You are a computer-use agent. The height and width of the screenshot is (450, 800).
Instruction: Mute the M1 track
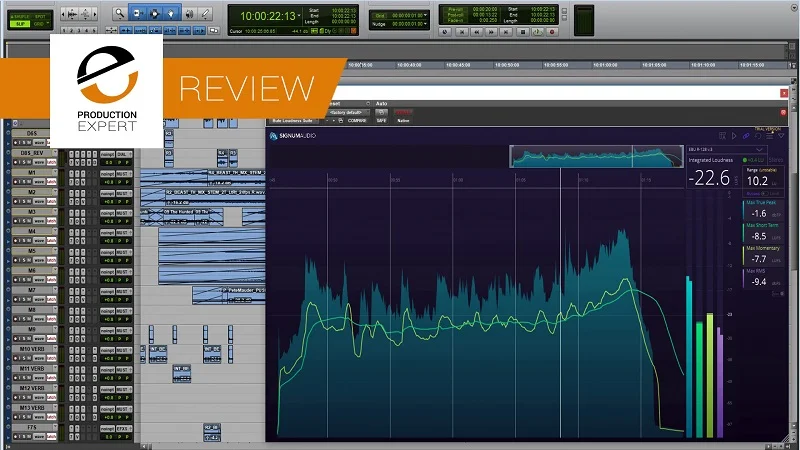click(x=30, y=182)
